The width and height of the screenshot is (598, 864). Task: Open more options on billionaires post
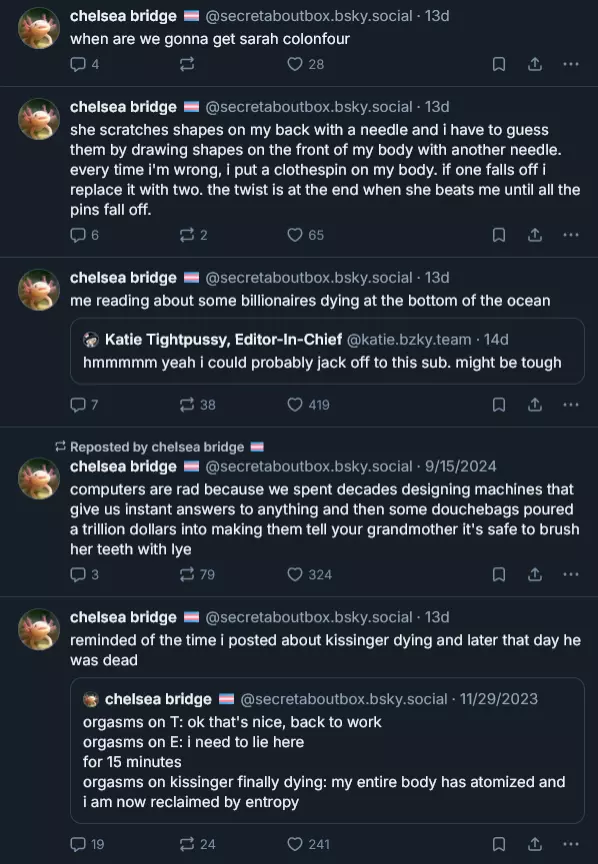pyautogui.click(x=571, y=405)
